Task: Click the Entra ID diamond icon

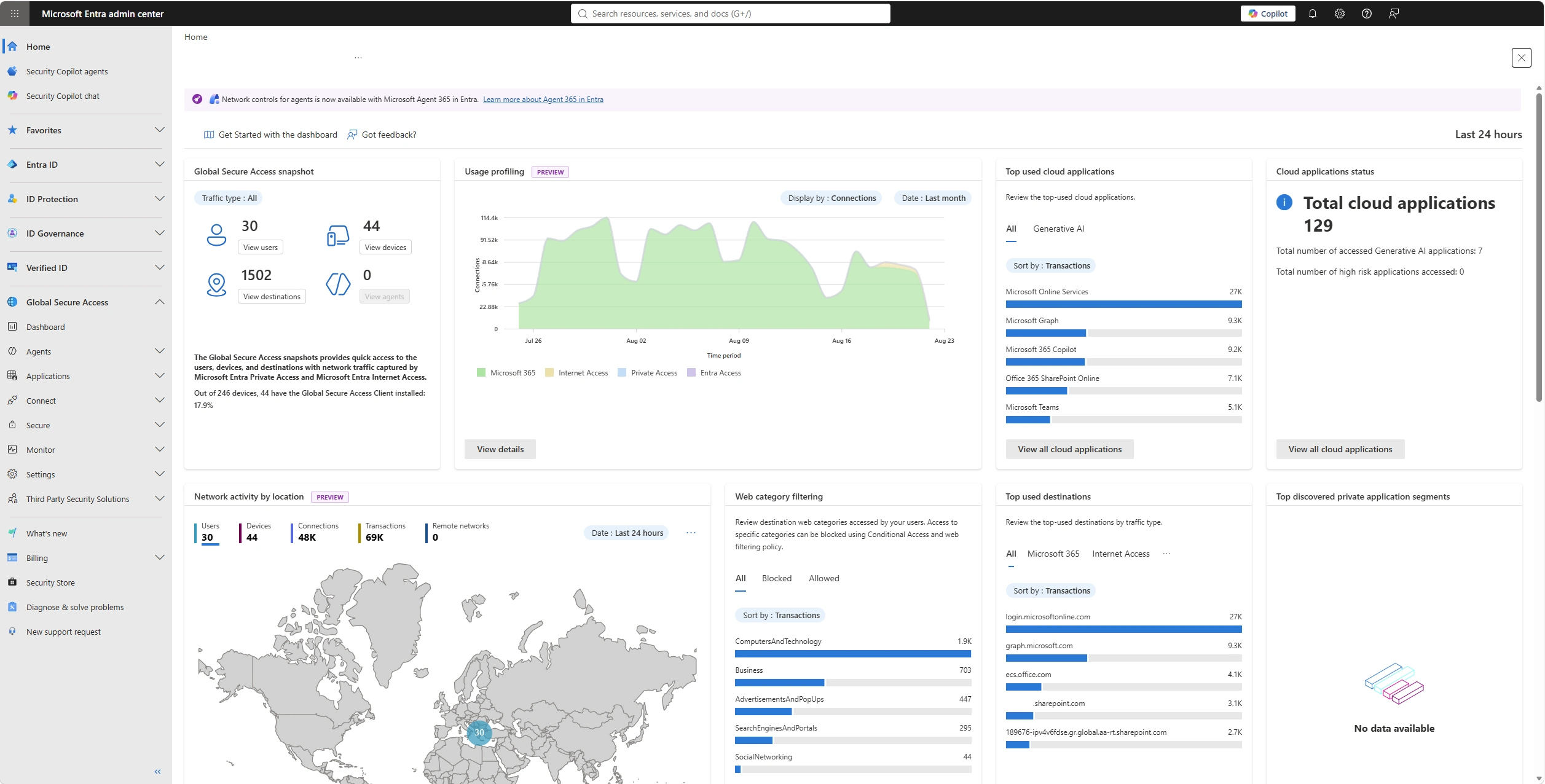Action: coord(12,165)
